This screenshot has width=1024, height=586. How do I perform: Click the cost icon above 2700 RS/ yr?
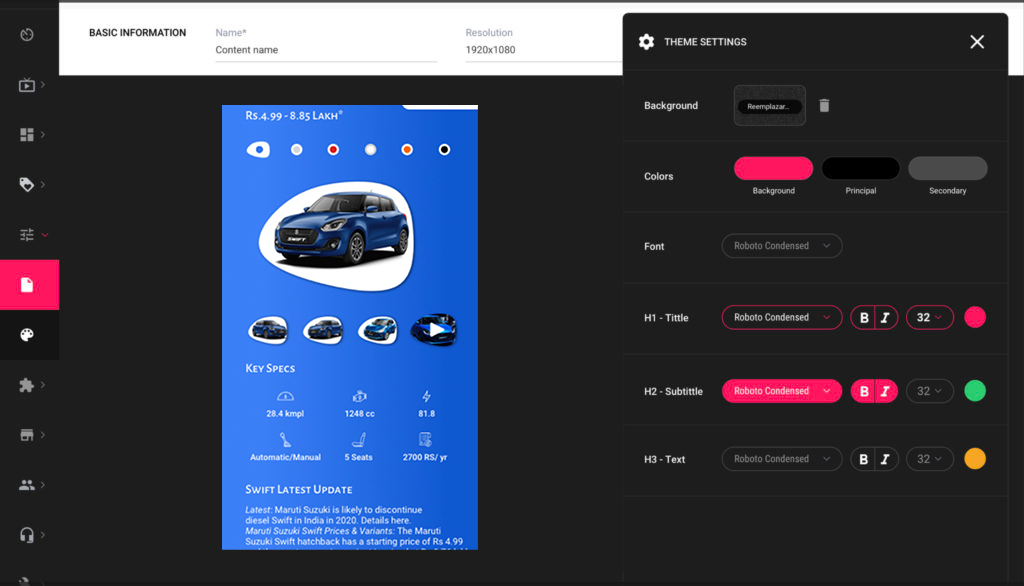[x=425, y=440]
